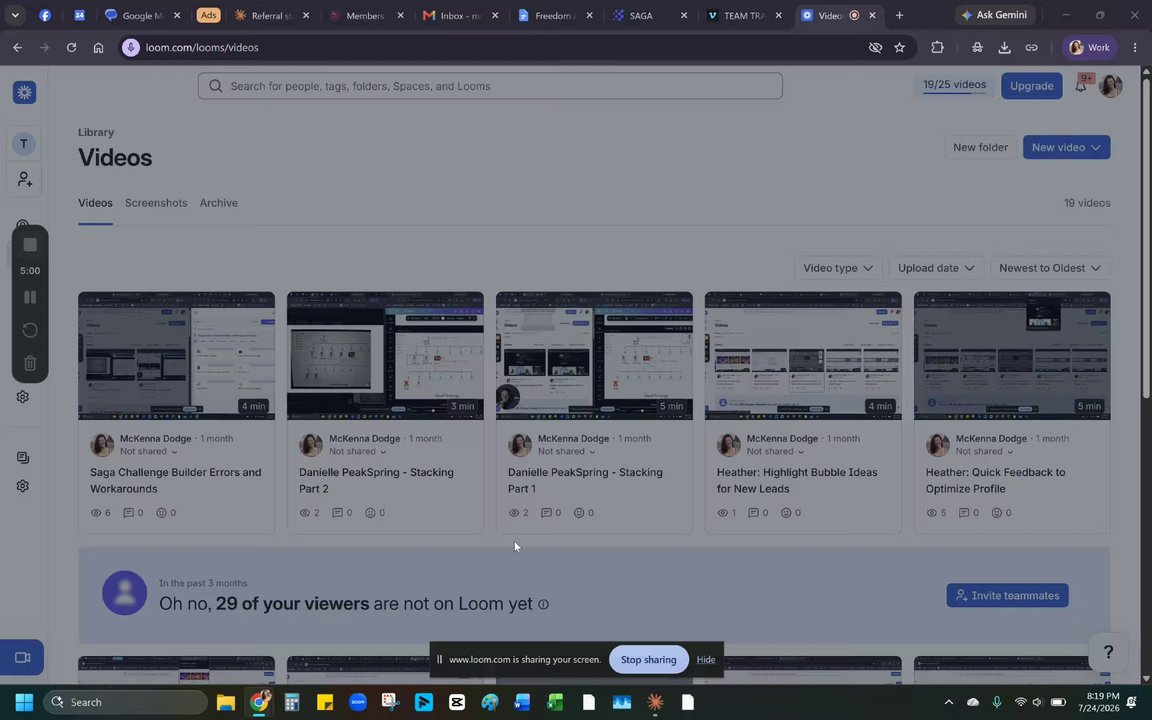
Task: Click the Loom search field
Action: coord(490,86)
